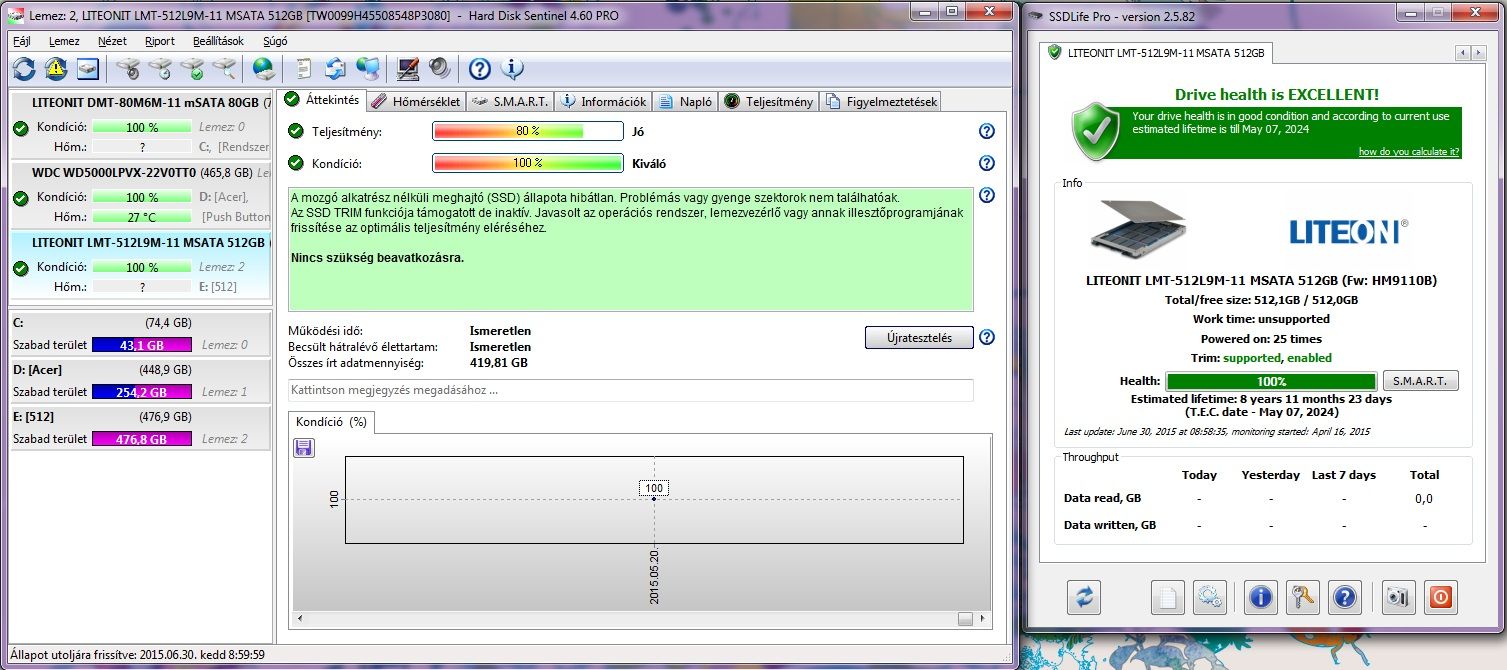Select the E: [512] partition entry
The width and height of the screenshot is (1507, 670).
(140, 428)
